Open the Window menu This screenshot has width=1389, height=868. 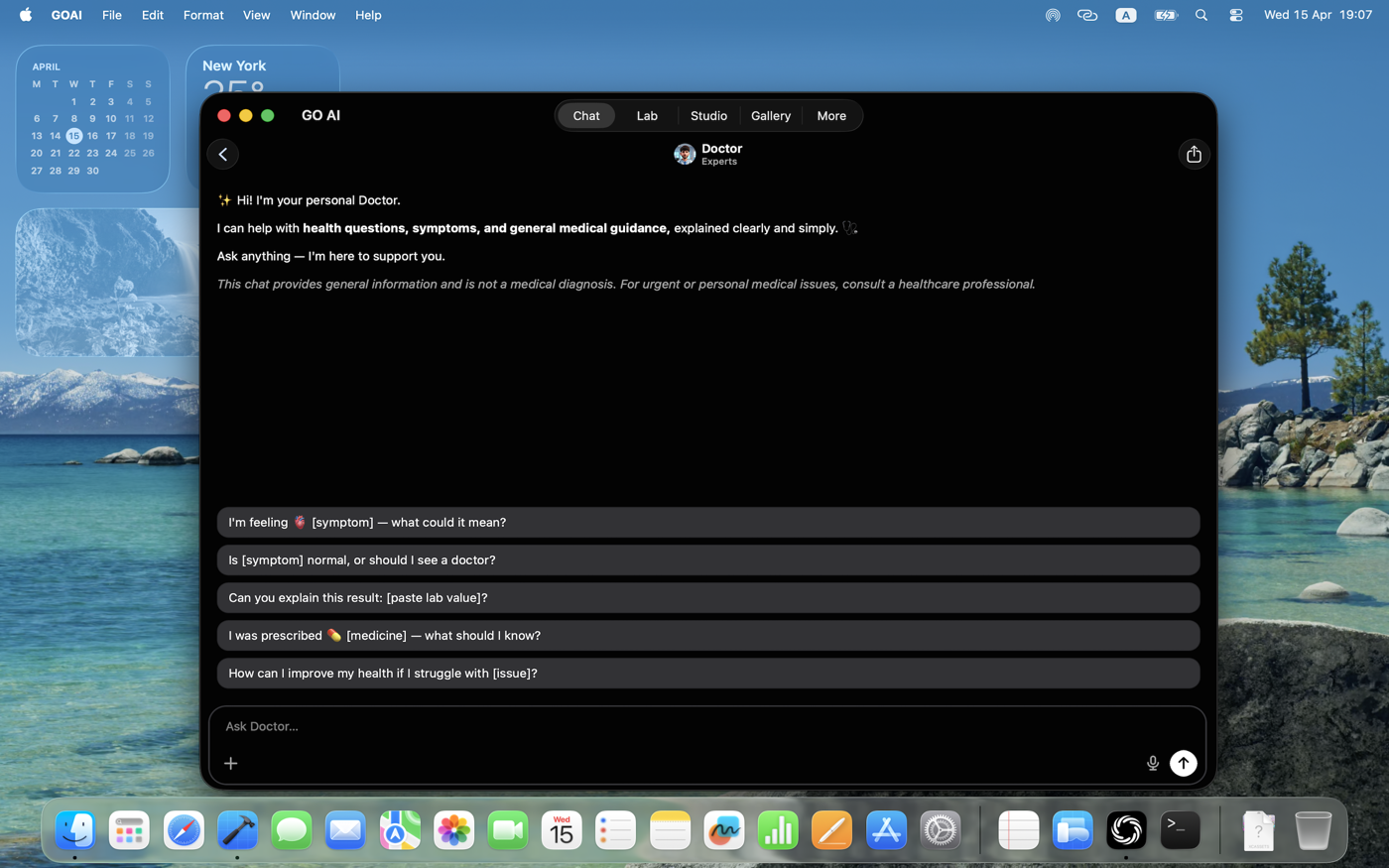point(313,15)
